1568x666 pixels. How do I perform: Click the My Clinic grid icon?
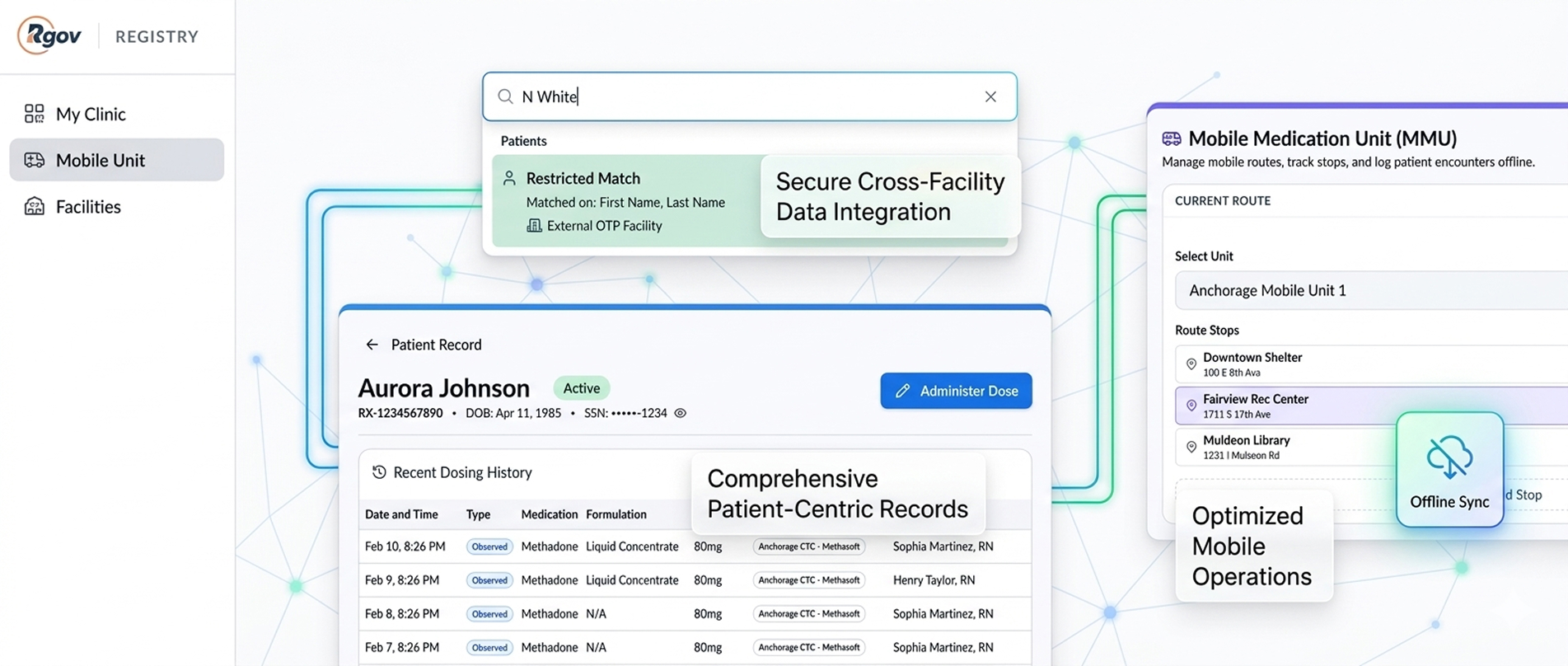[x=34, y=114]
